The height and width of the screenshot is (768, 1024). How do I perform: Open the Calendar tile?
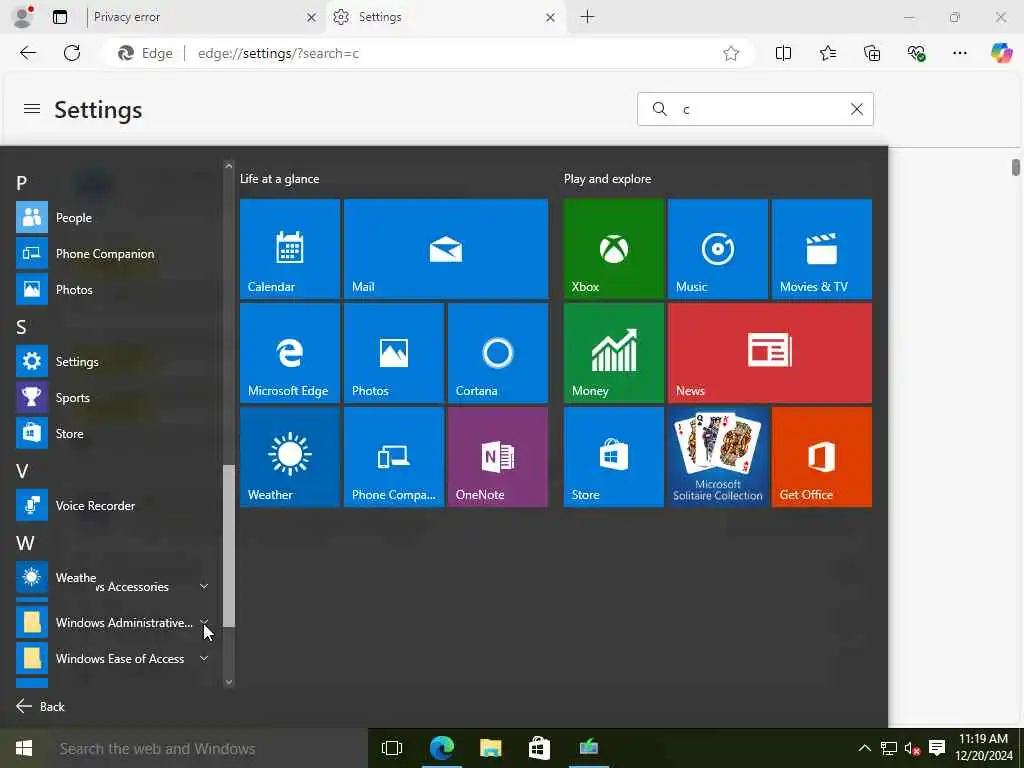[x=290, y=249]
